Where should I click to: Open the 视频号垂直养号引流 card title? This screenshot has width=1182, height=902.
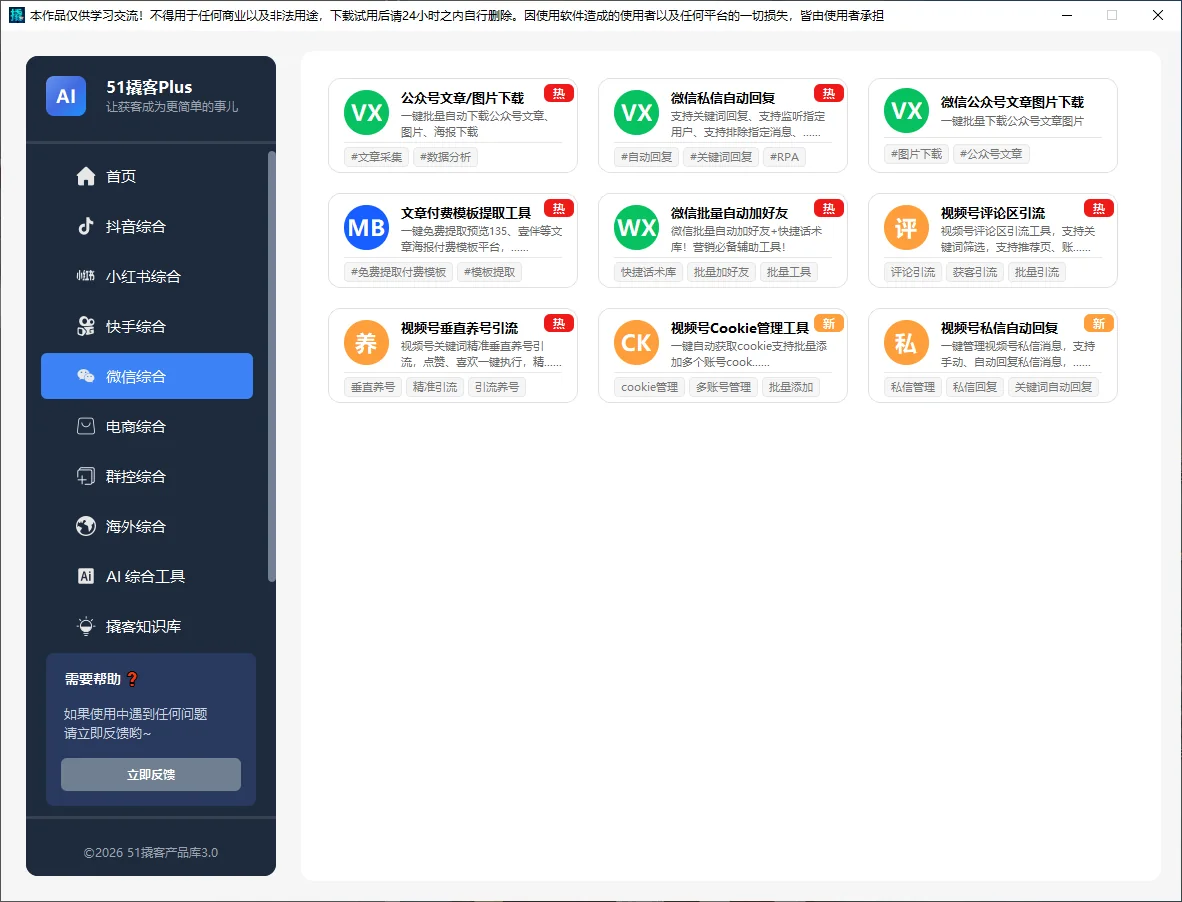459,328
